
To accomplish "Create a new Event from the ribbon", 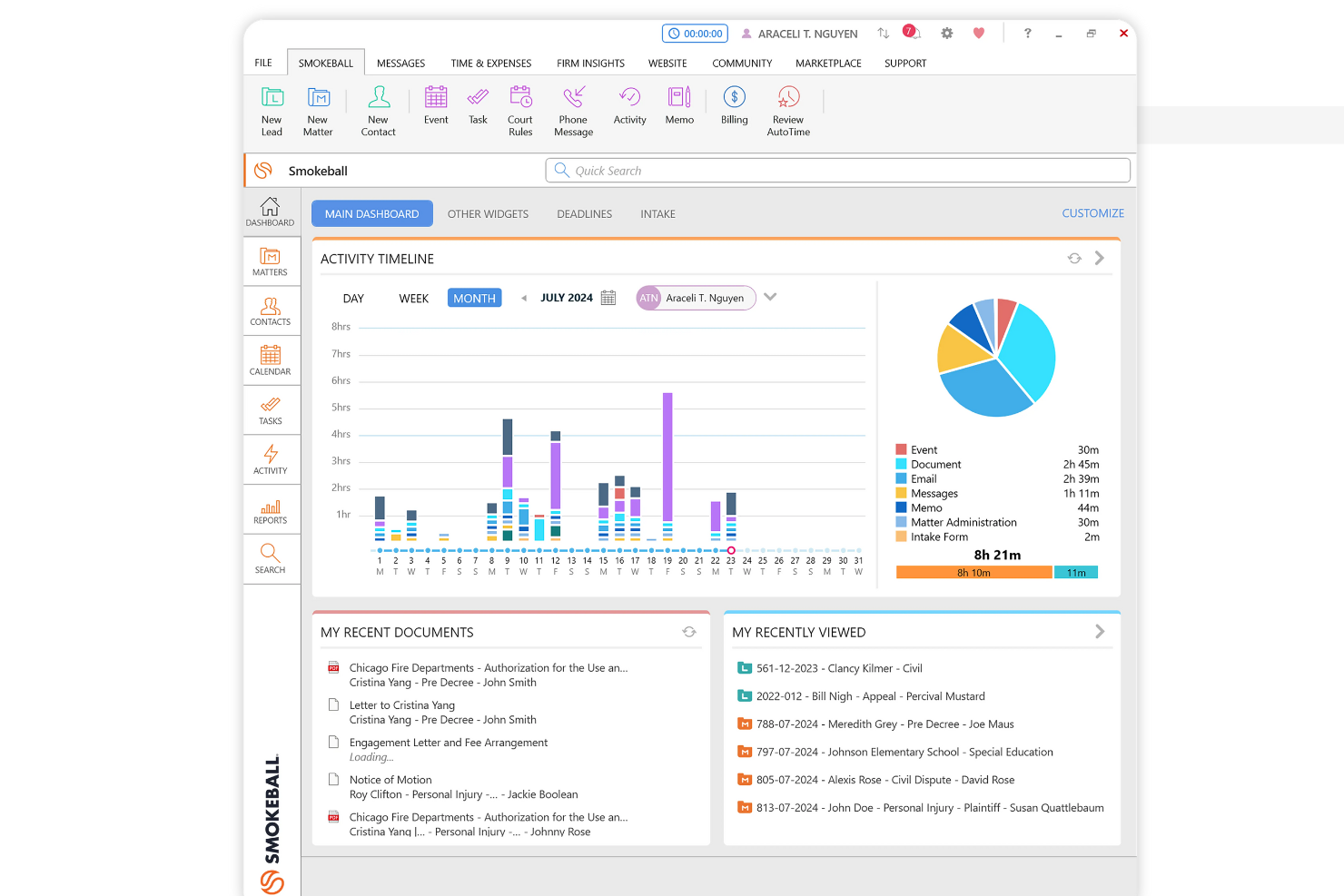I will [x=436, y=105].
